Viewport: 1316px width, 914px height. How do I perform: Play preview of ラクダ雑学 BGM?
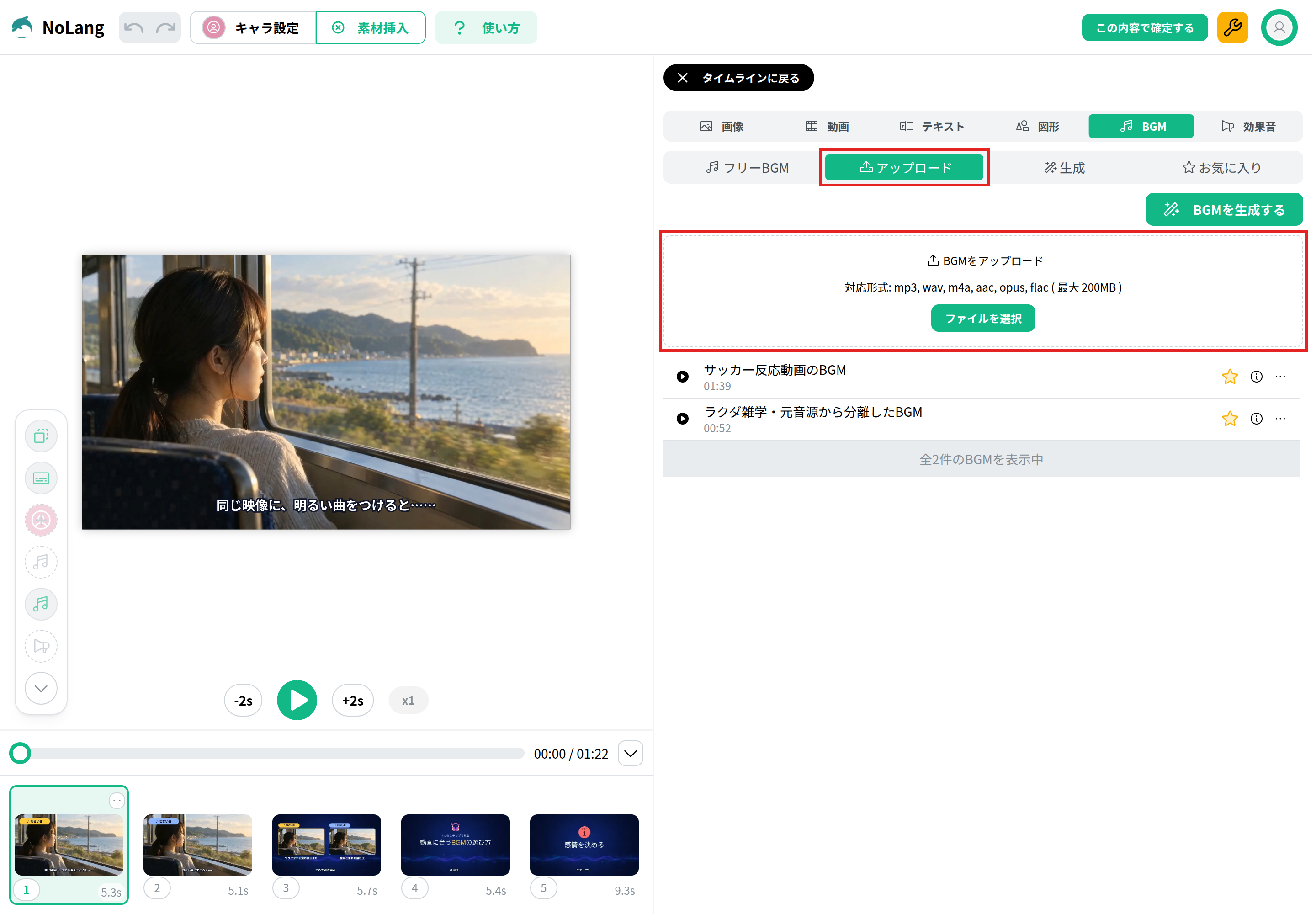coord(683,419)
